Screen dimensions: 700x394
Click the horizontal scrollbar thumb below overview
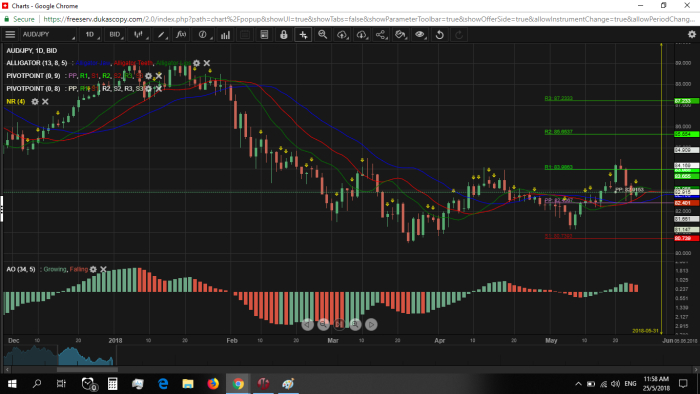pos(87,369)
